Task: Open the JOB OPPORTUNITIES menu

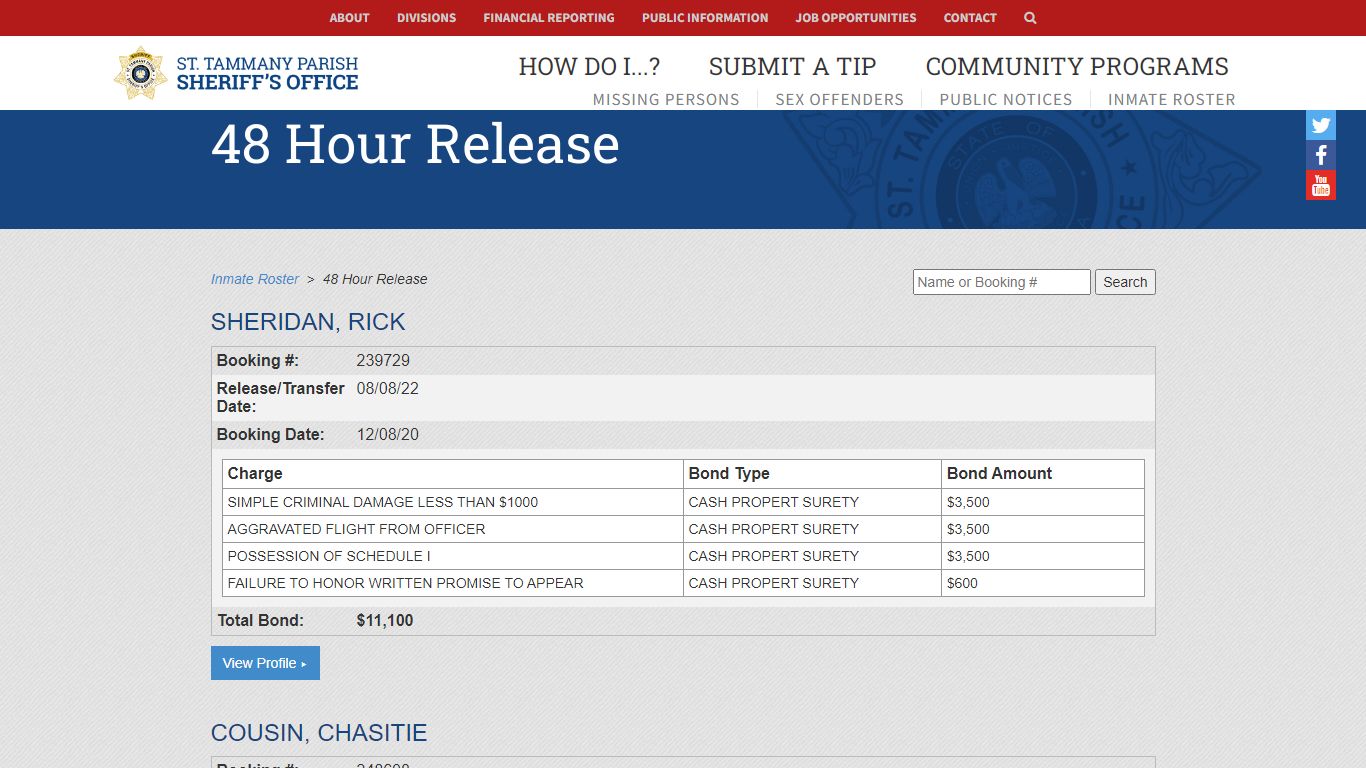Action: pyautogui.click(x=856, y=18)
